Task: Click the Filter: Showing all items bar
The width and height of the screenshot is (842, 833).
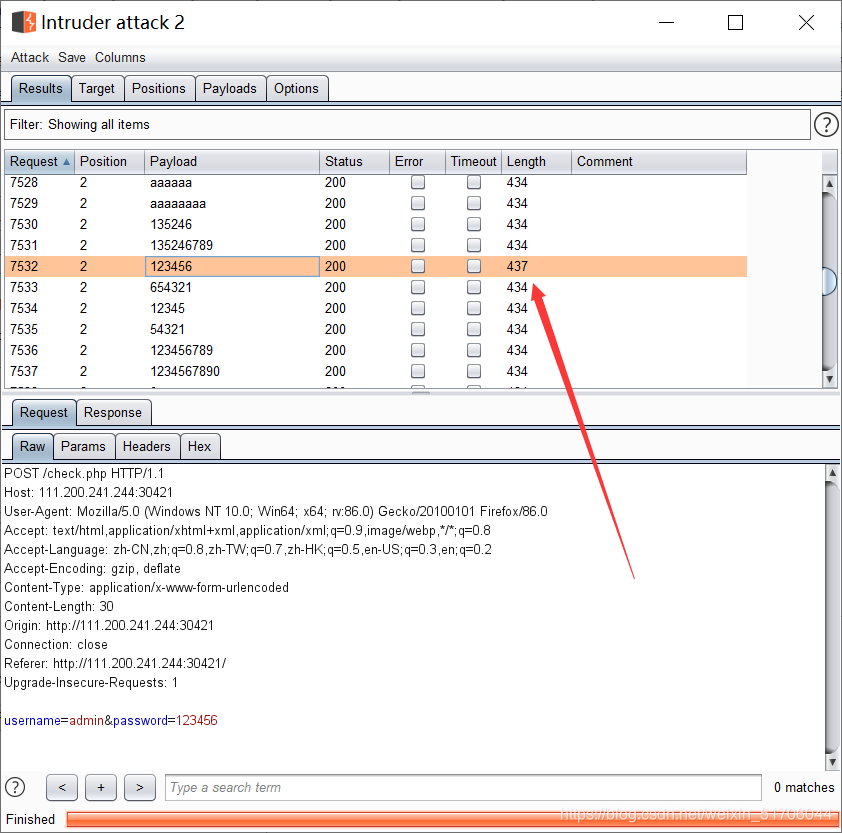Action: pyautogui.click(x=407, y=125)
